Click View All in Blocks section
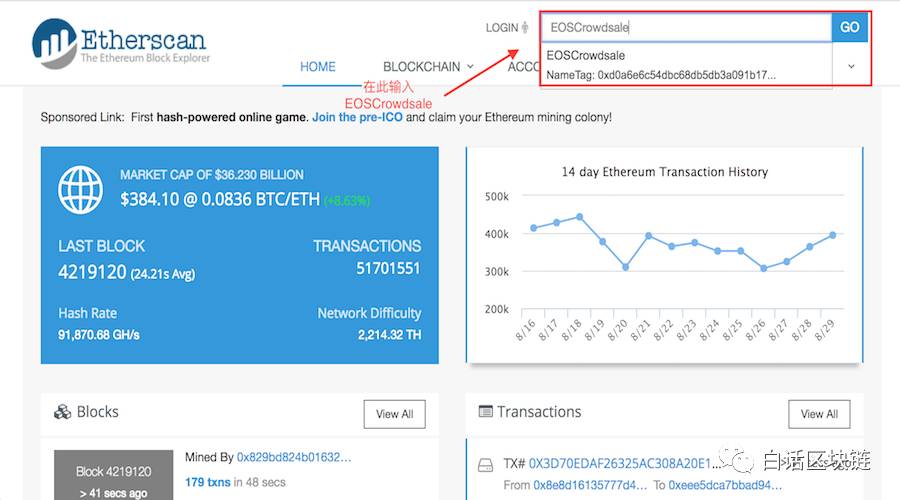Screen dimensions: 900x500 [x=394, y=414]
